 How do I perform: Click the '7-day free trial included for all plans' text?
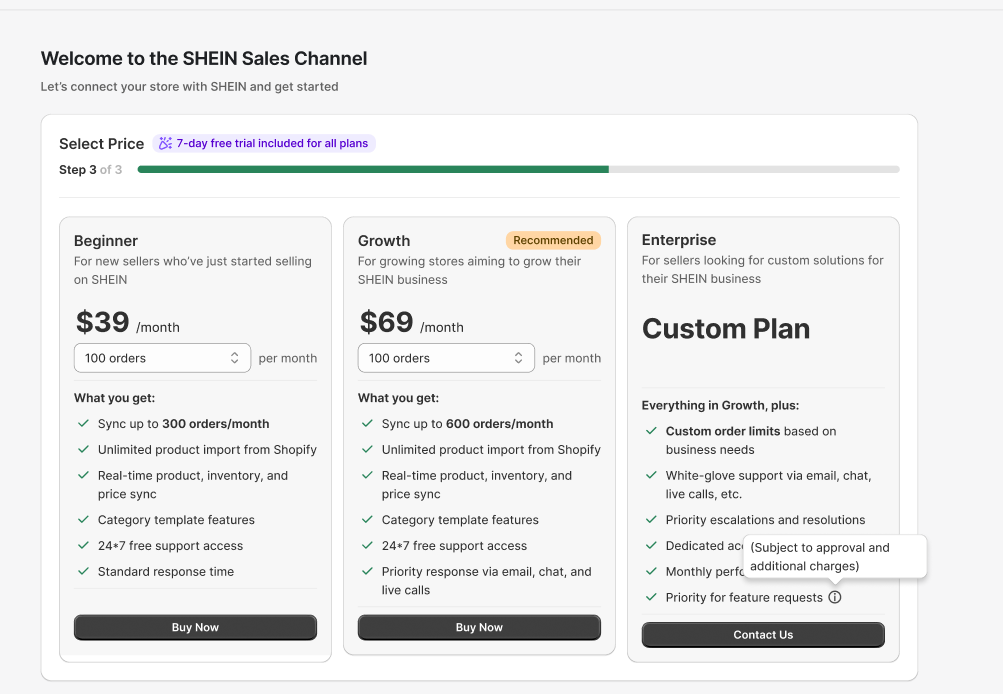pyautogui.click(x=272, y=143)
